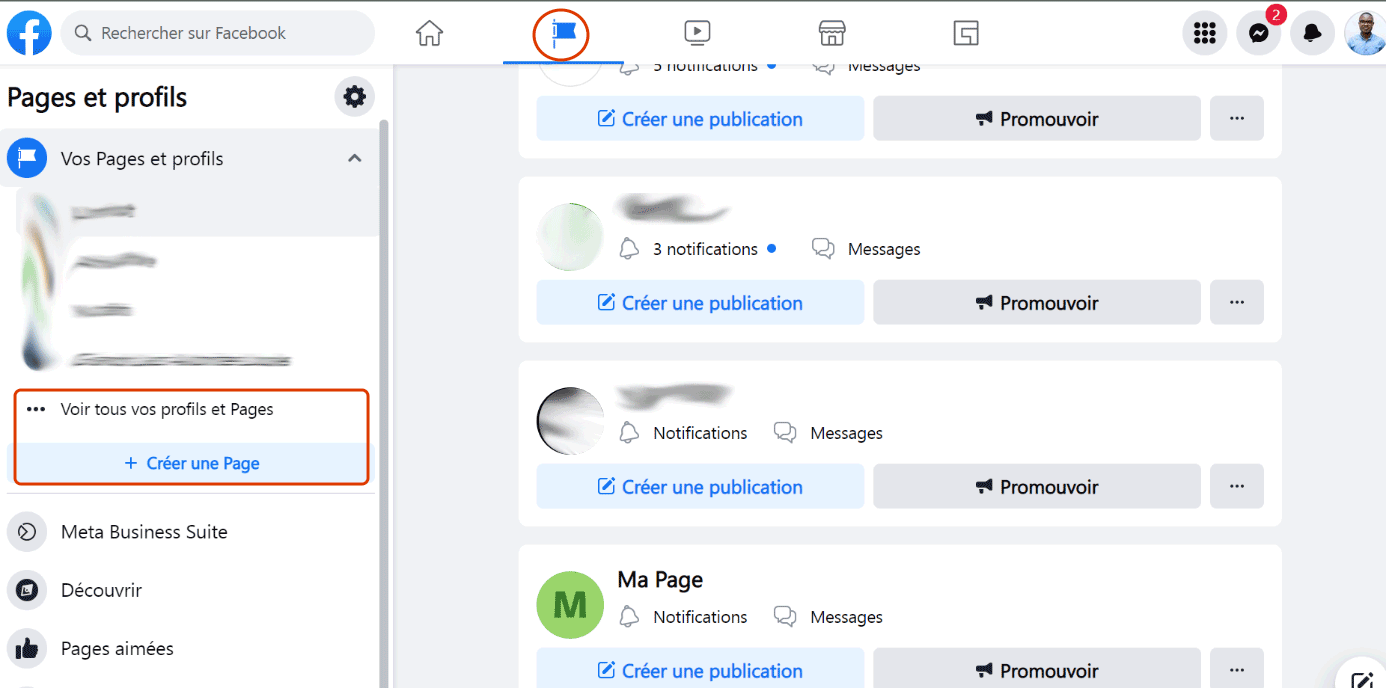The width and height of the screenshot is (1386, 688).
Task: Click Voir tous vos profils et Pages
Action: (x=167, y=409)
